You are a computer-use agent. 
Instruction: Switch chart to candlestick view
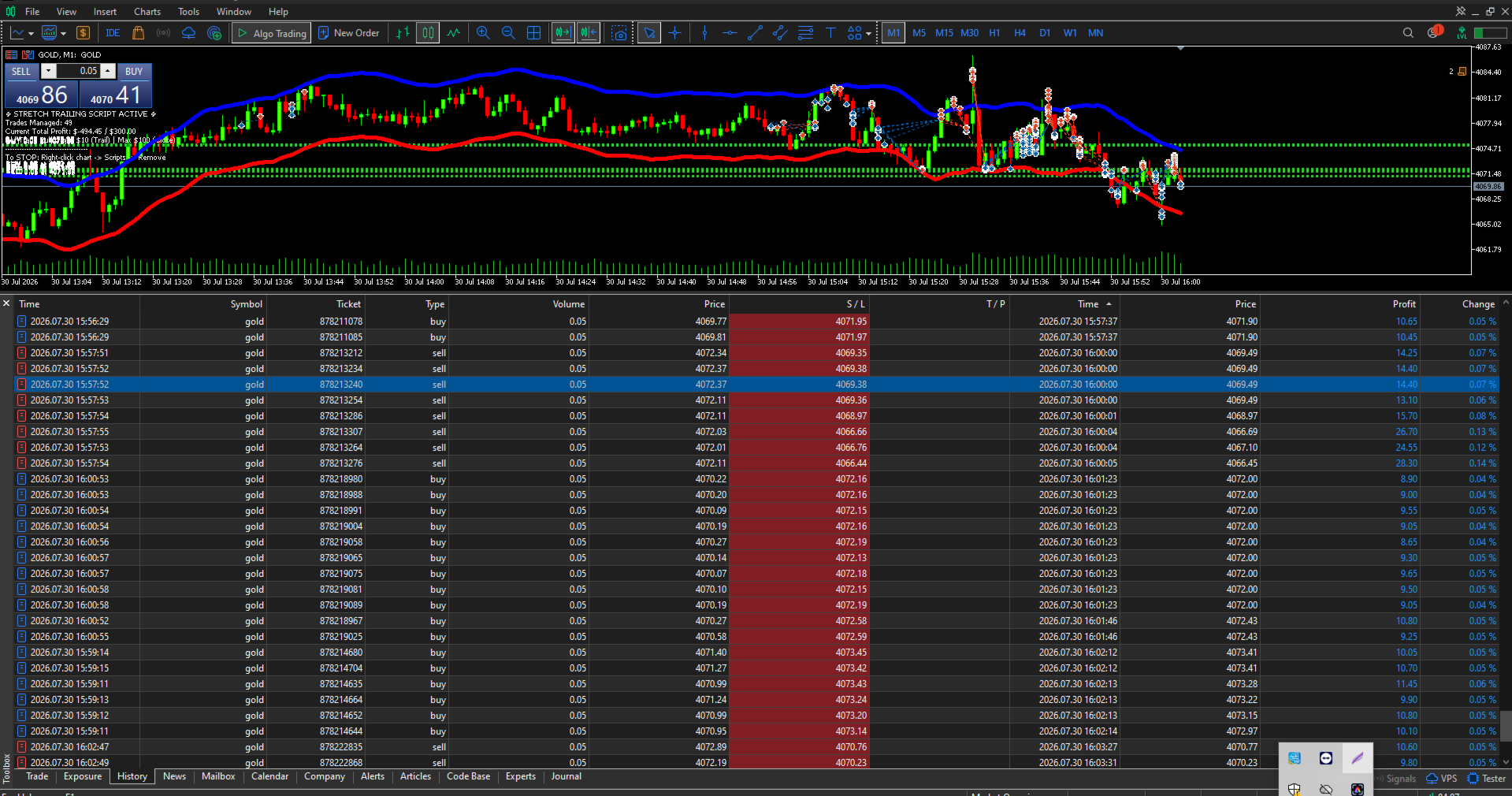tap(428, 33)
